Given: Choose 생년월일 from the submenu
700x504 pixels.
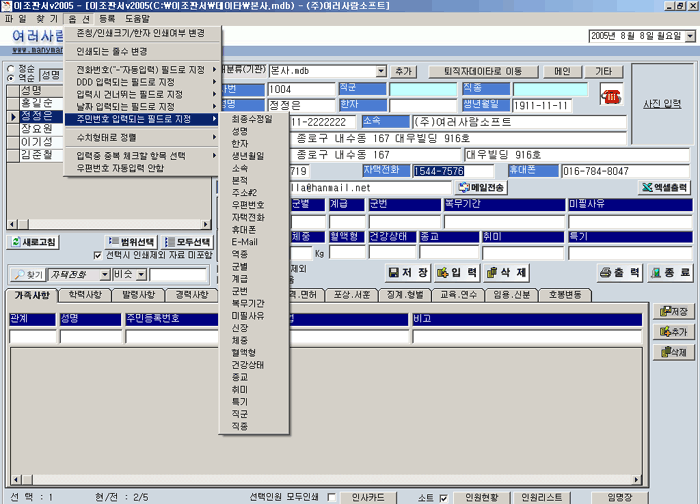Looking at the screenshot, I should coord(248,155).
